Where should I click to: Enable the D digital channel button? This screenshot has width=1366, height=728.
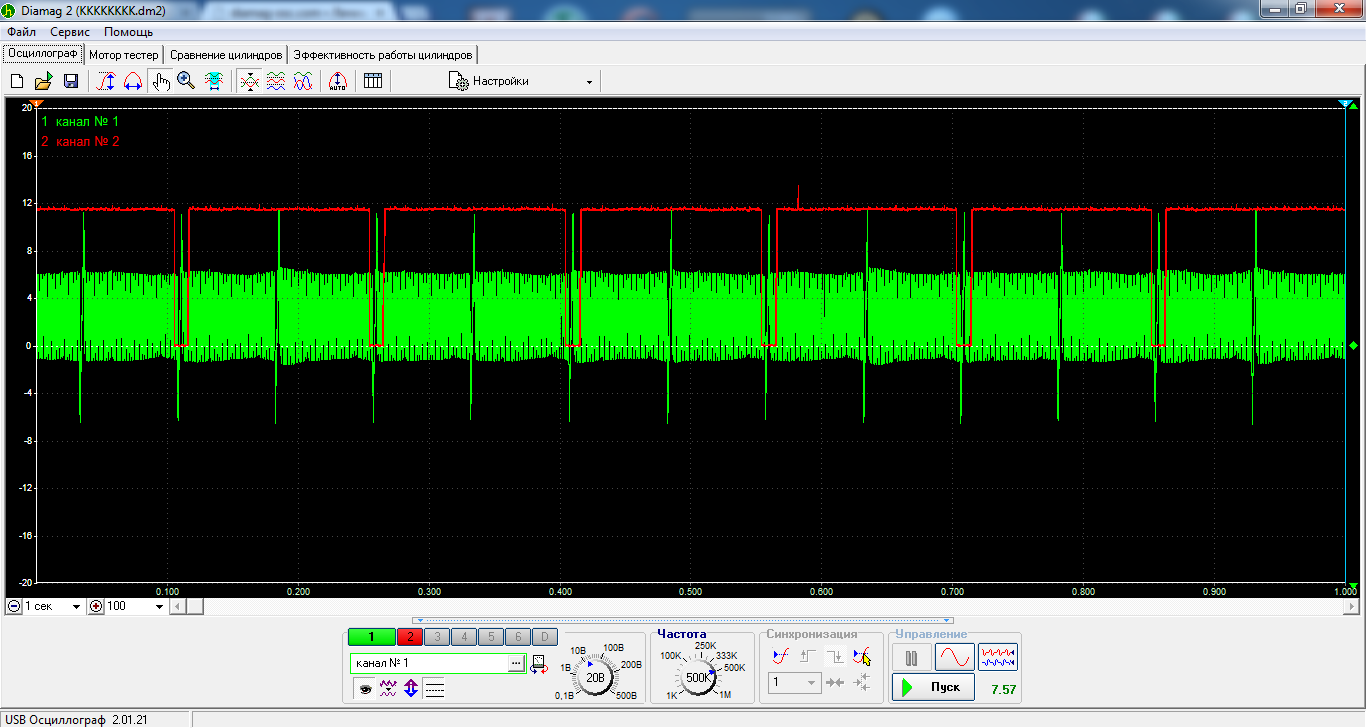coord(544,637)
